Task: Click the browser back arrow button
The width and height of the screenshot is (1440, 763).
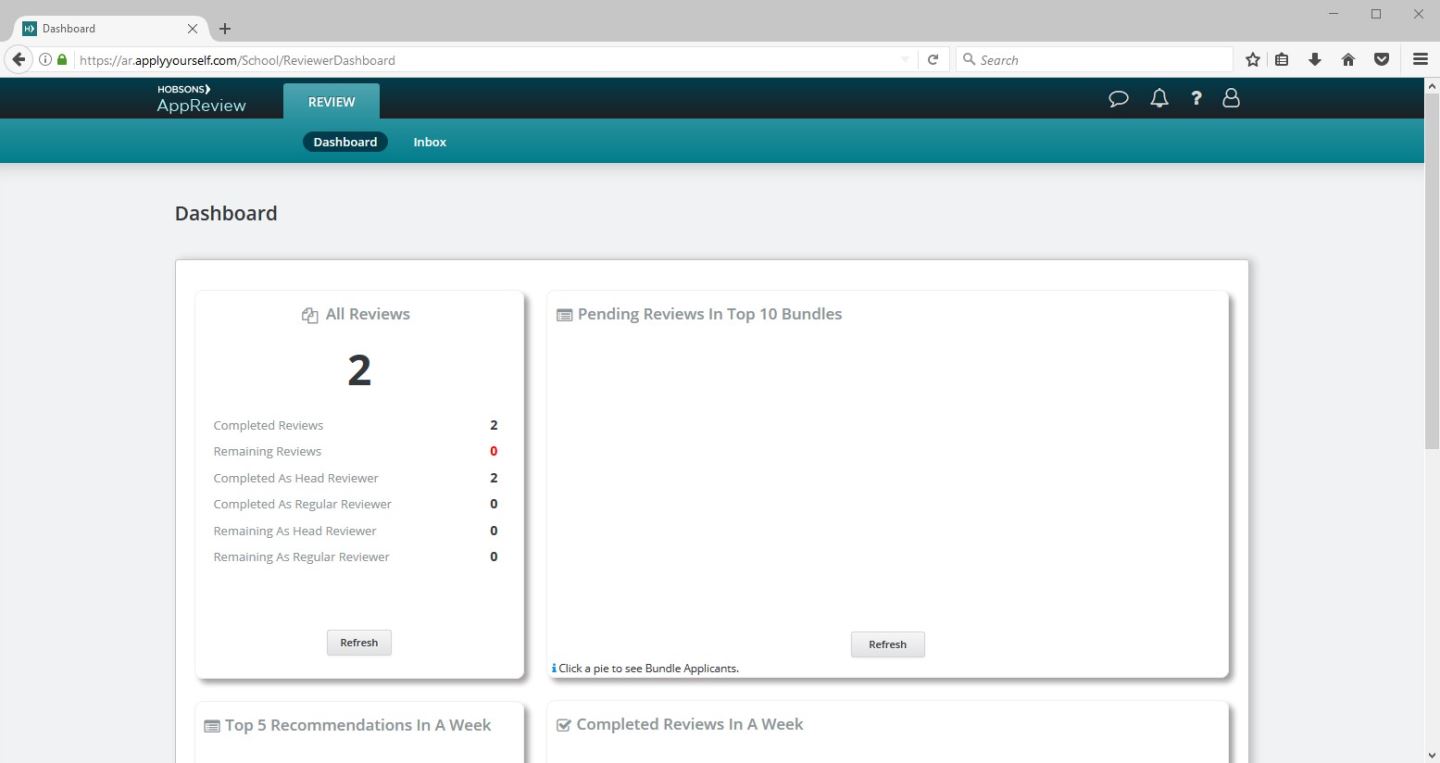Action: pyautogui.click(x=19, y=60)
